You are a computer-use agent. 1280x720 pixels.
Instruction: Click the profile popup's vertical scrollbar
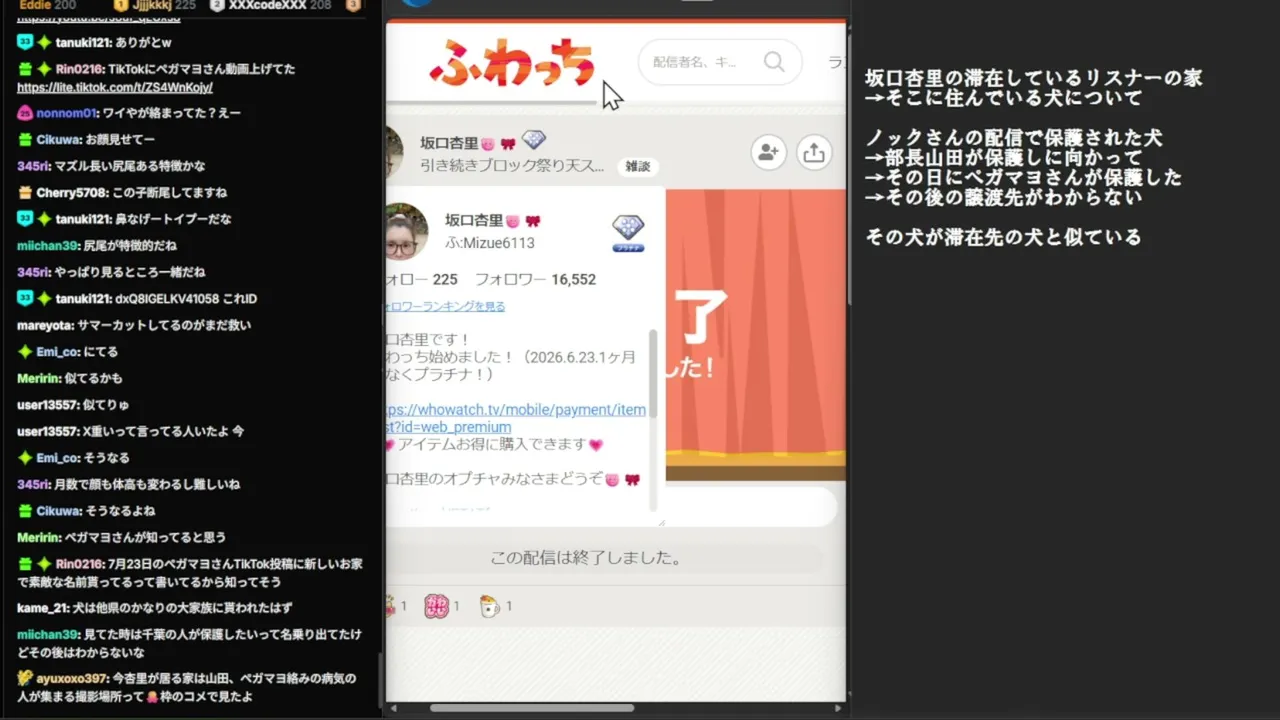tap(654, 375)
